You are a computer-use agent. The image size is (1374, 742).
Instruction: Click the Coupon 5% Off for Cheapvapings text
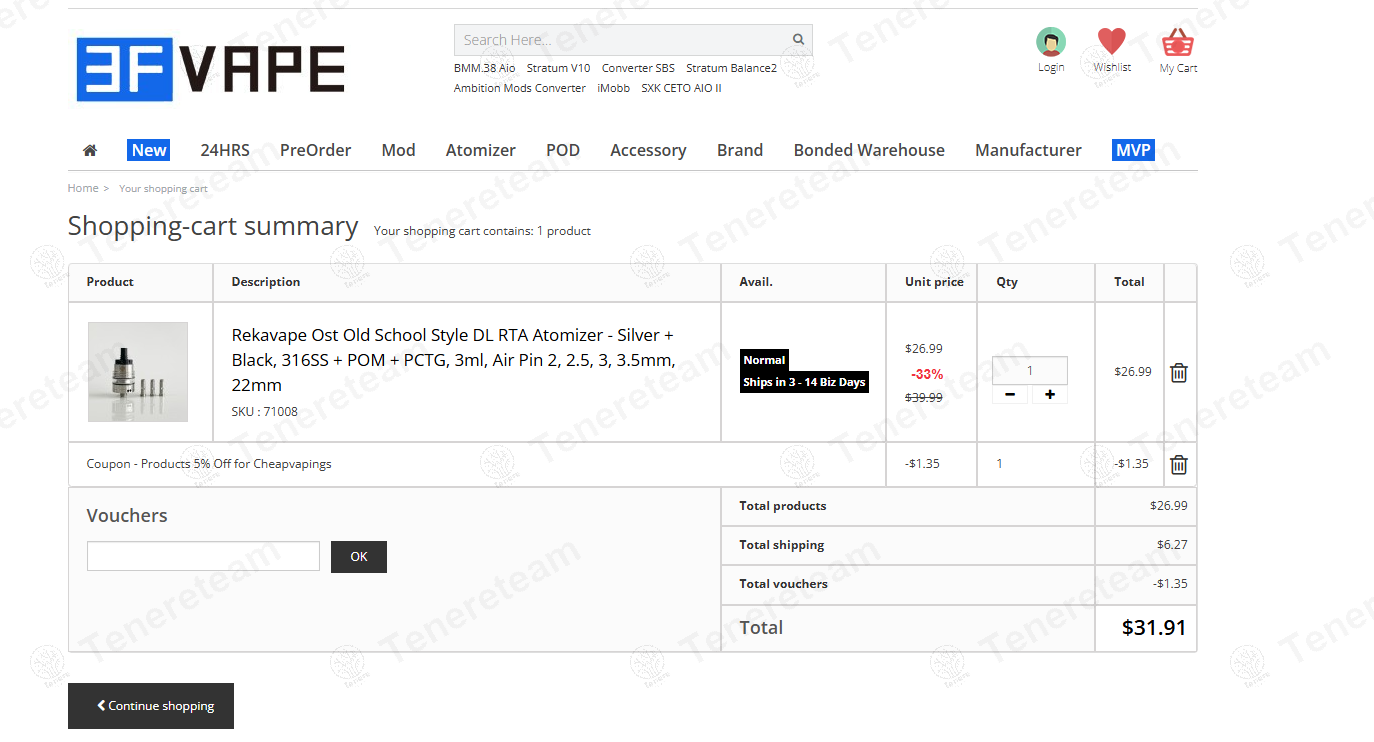point(209,464)
